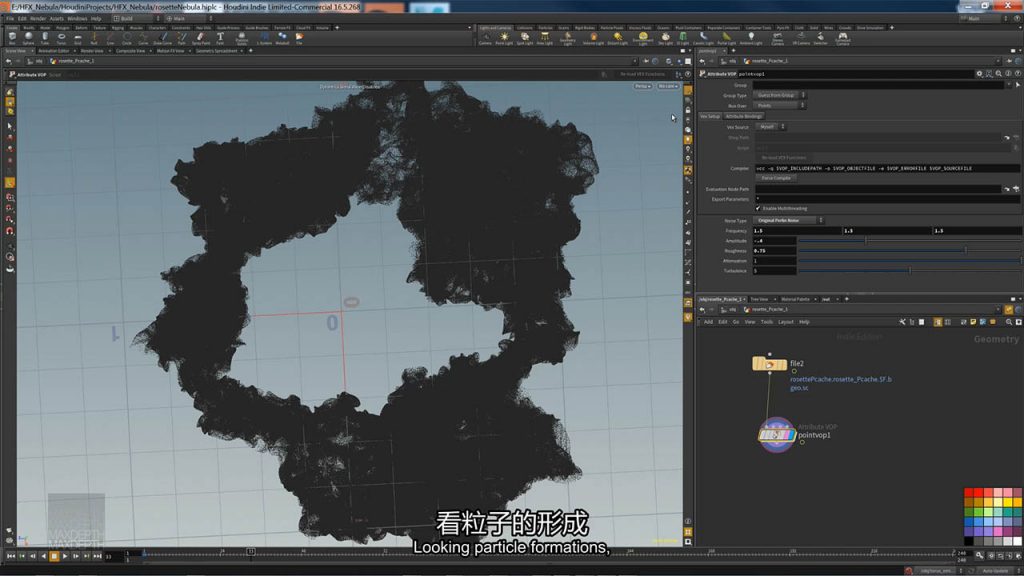Open the Run Over dropdown
Image resolution: width=1024 pixels, height=576 pixels.
tap(780, 105)
